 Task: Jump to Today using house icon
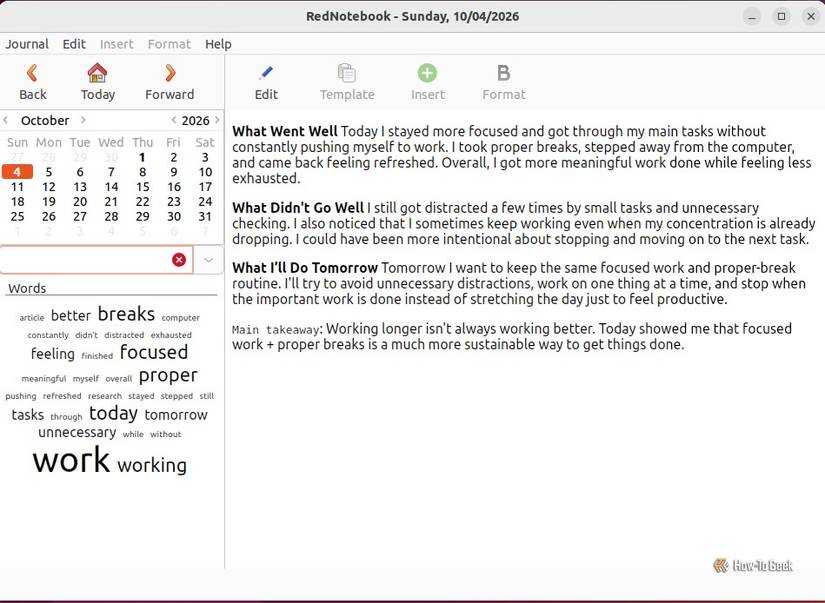point(97,82)
